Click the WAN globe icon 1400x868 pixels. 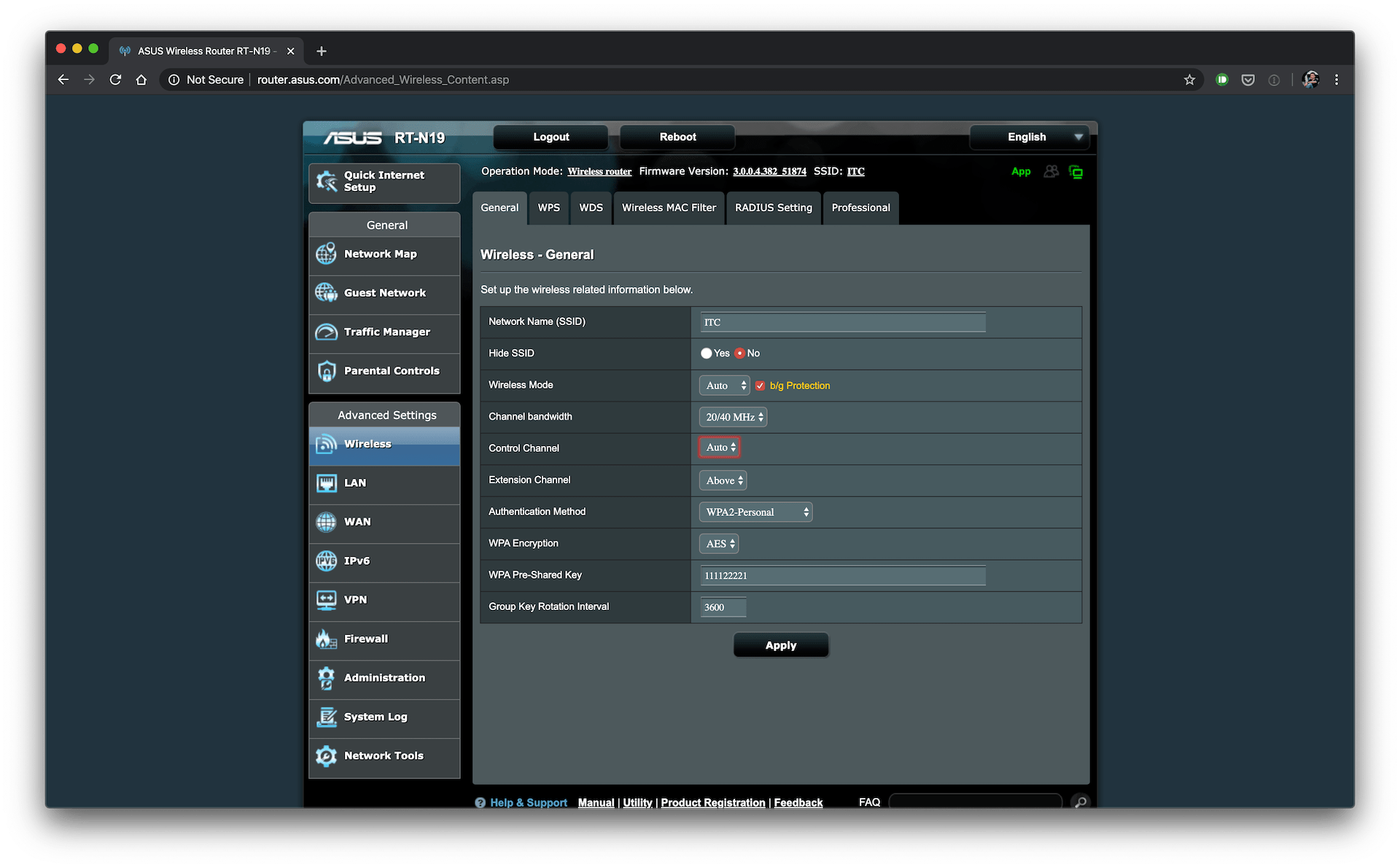pos(326,522)
